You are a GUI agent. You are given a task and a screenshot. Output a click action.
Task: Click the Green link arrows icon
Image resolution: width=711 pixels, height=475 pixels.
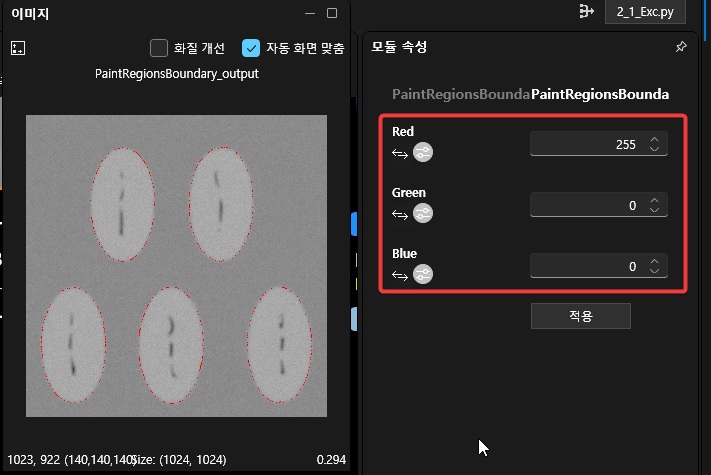[x=400, y=214]
